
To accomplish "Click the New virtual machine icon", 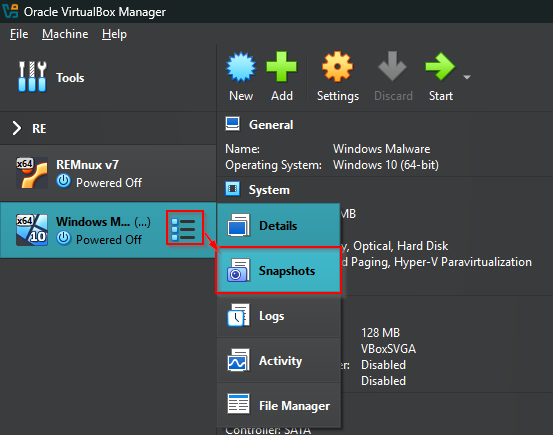I will coord(241,67).
